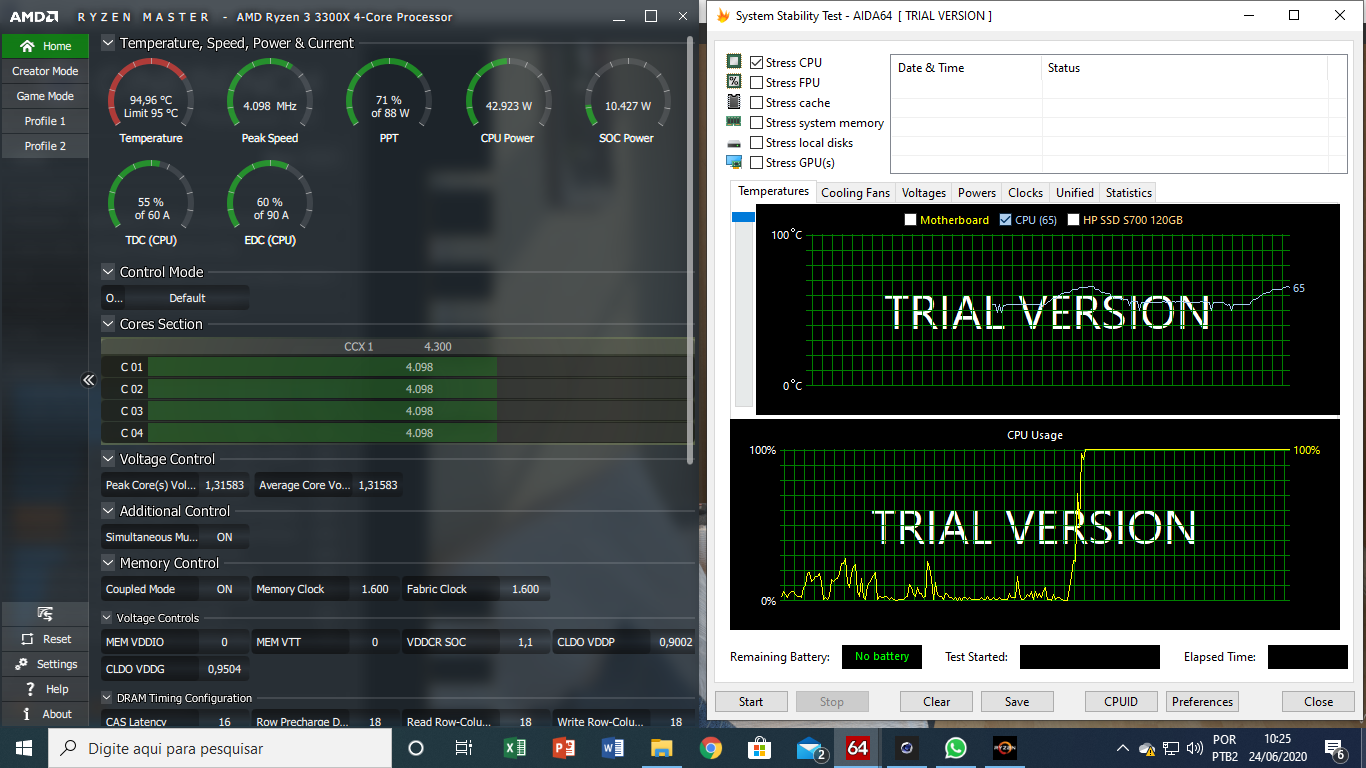Collapse the Voltage Controls subsection
This screenshot has height=768, width=1366.
coord(107,618)
